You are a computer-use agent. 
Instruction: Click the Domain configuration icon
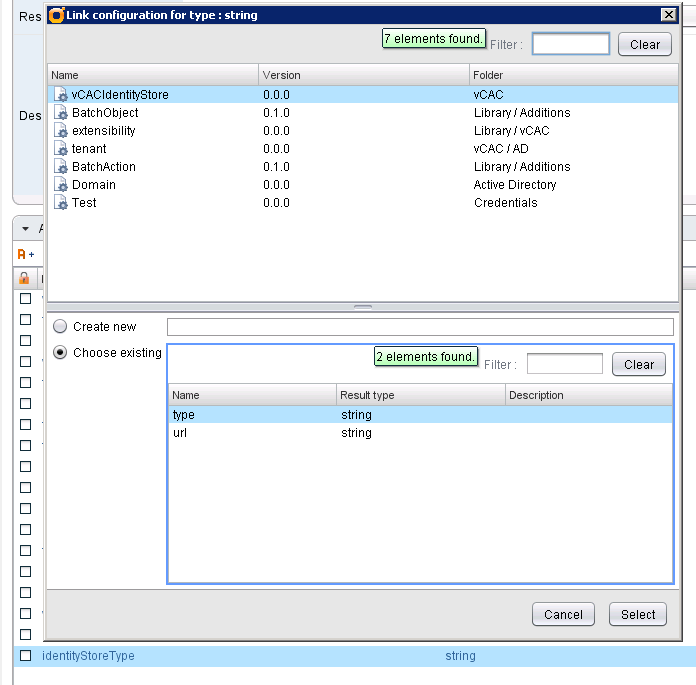tap(61, 184)
